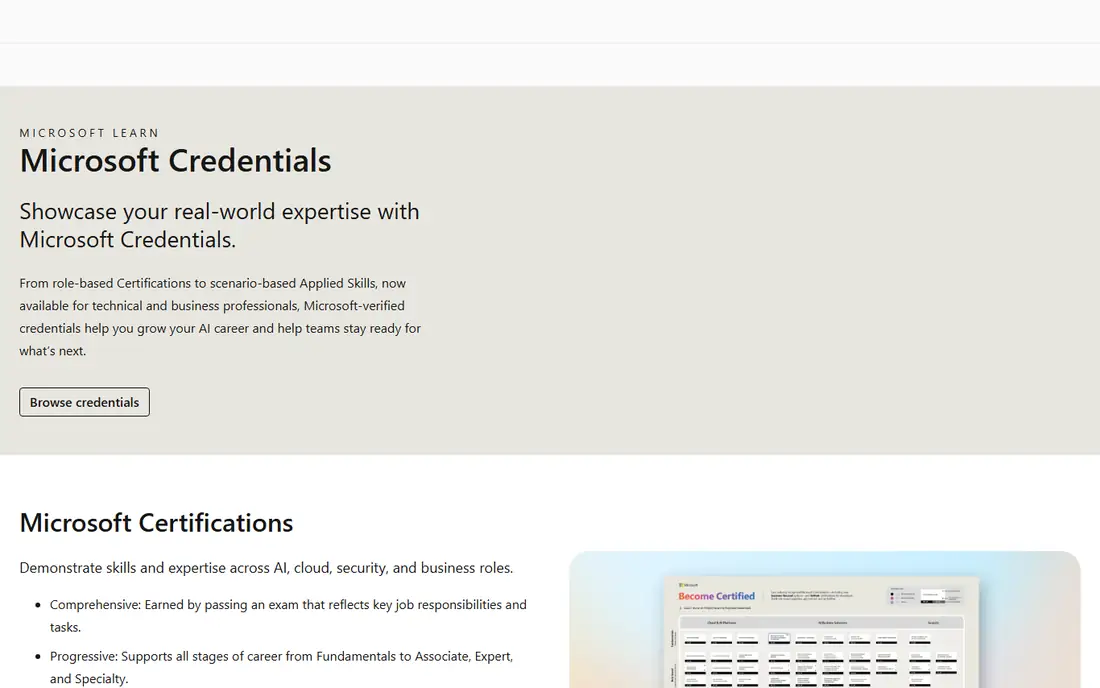Click the Browse credentials button
1100x688 pixels.
coord(84,402)
